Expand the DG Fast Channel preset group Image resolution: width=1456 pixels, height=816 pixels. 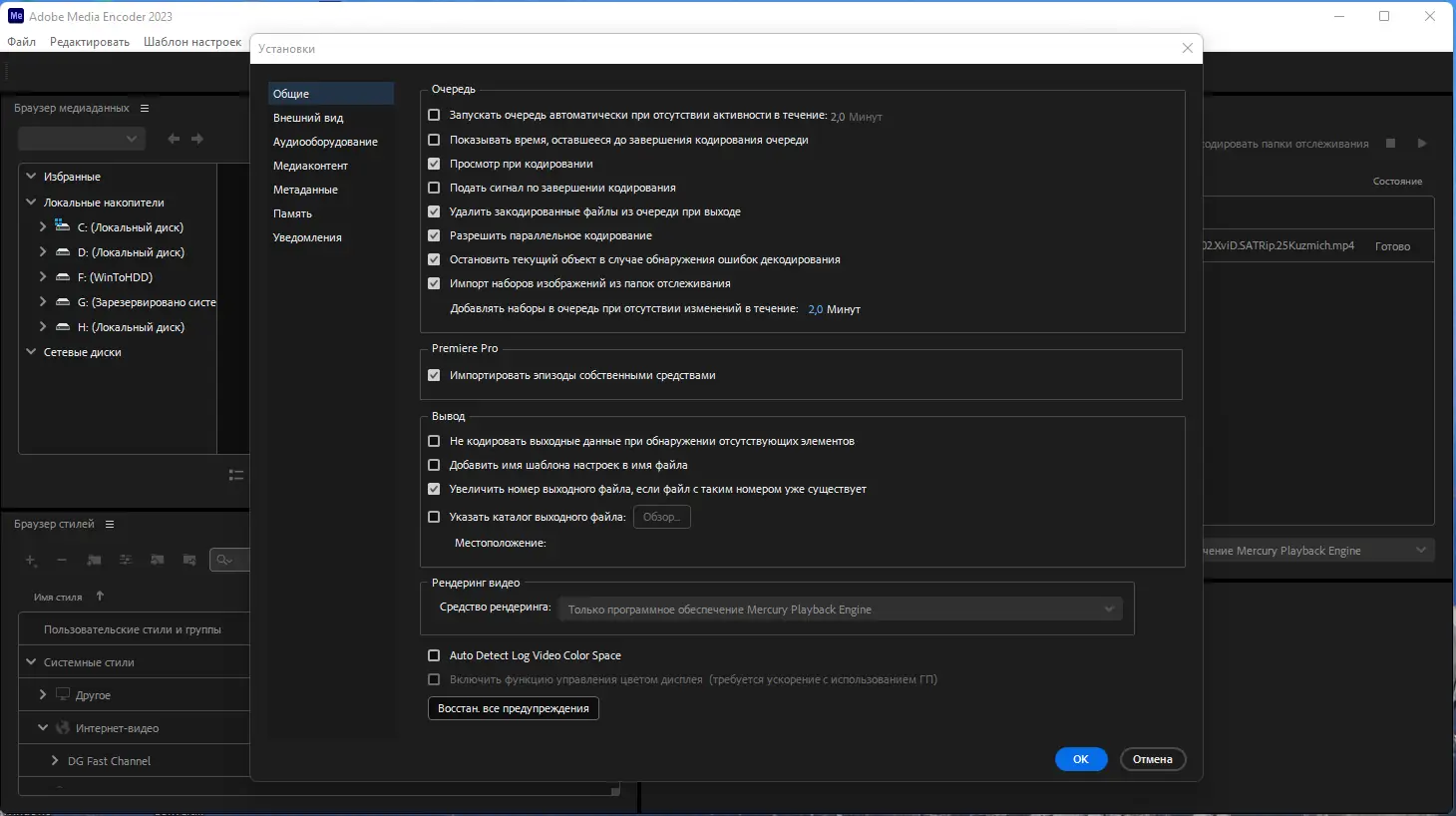click(55, 760)
